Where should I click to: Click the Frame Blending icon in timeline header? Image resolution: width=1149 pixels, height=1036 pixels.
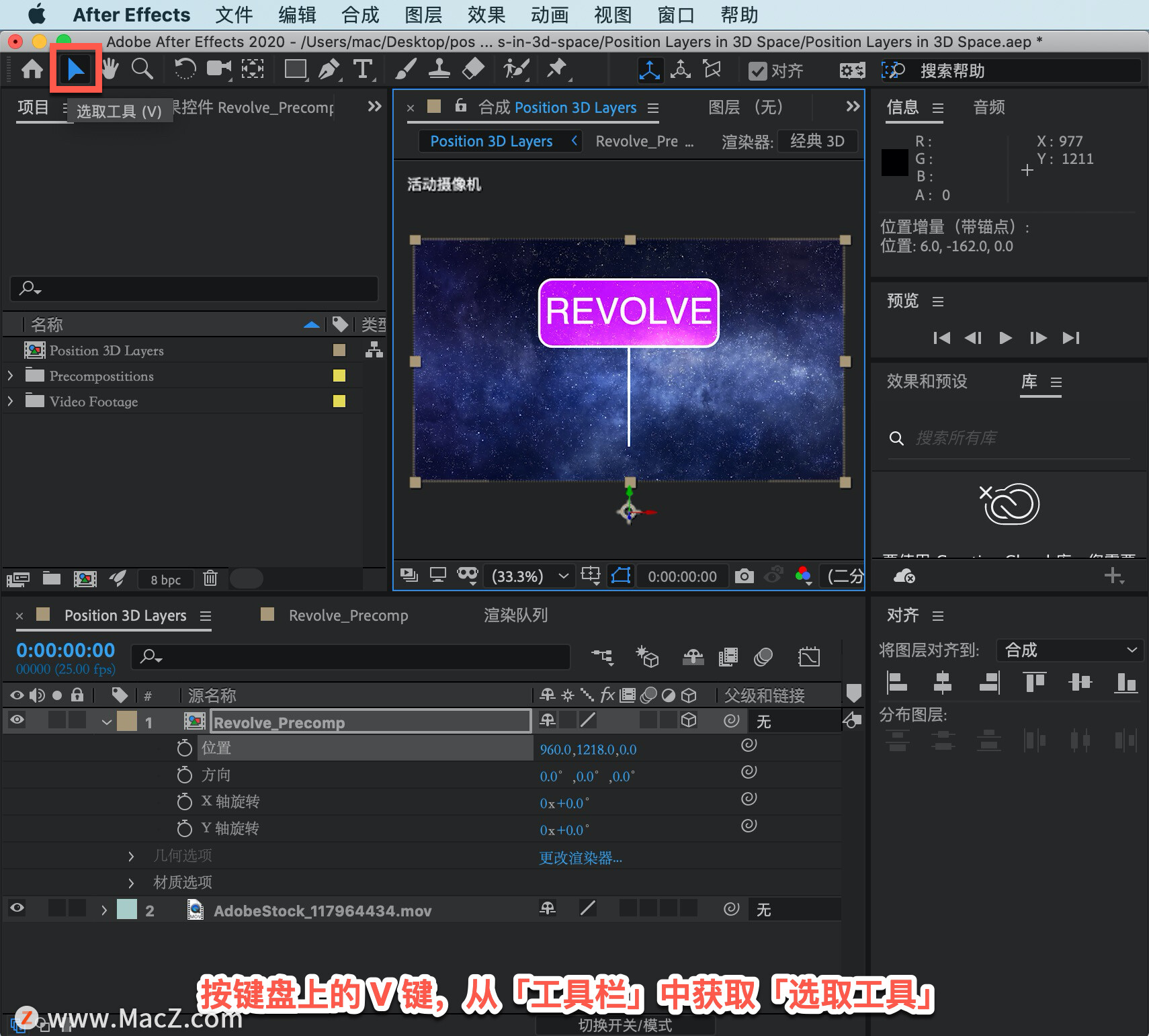[728, 656]
